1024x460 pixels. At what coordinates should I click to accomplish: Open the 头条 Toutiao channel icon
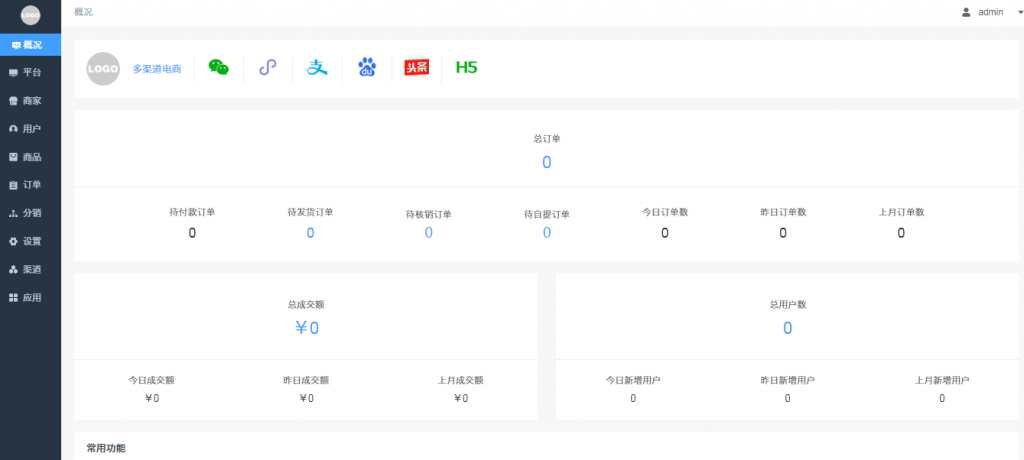pos(417,67)
